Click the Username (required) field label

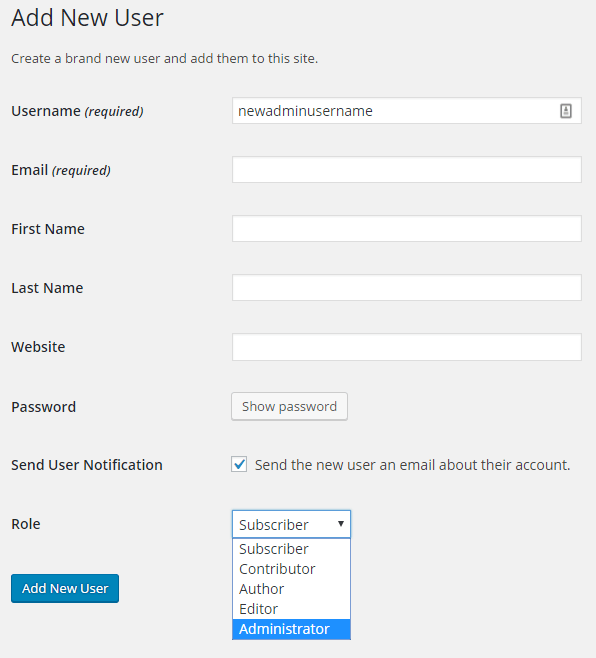coord(77,111)
